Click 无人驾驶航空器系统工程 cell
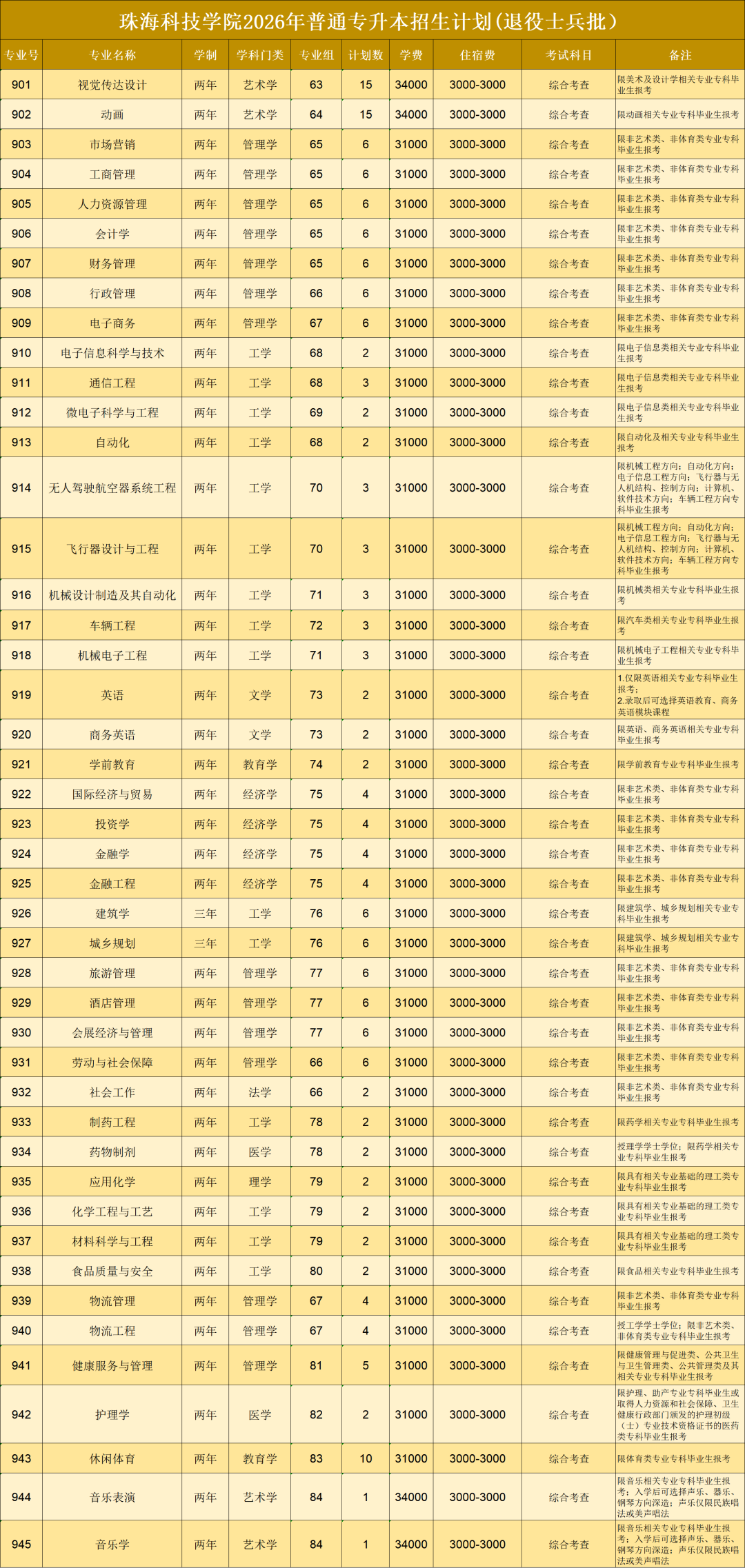 coord(112,488)
